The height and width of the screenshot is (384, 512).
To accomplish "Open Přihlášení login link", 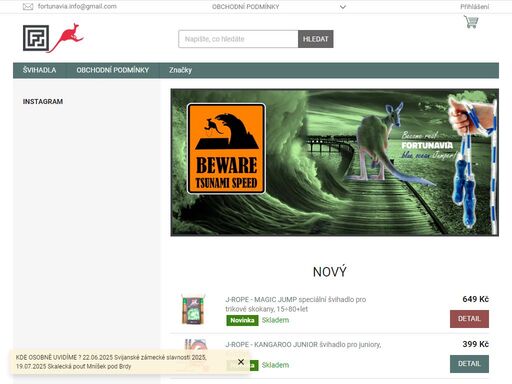I will (475, 7).
